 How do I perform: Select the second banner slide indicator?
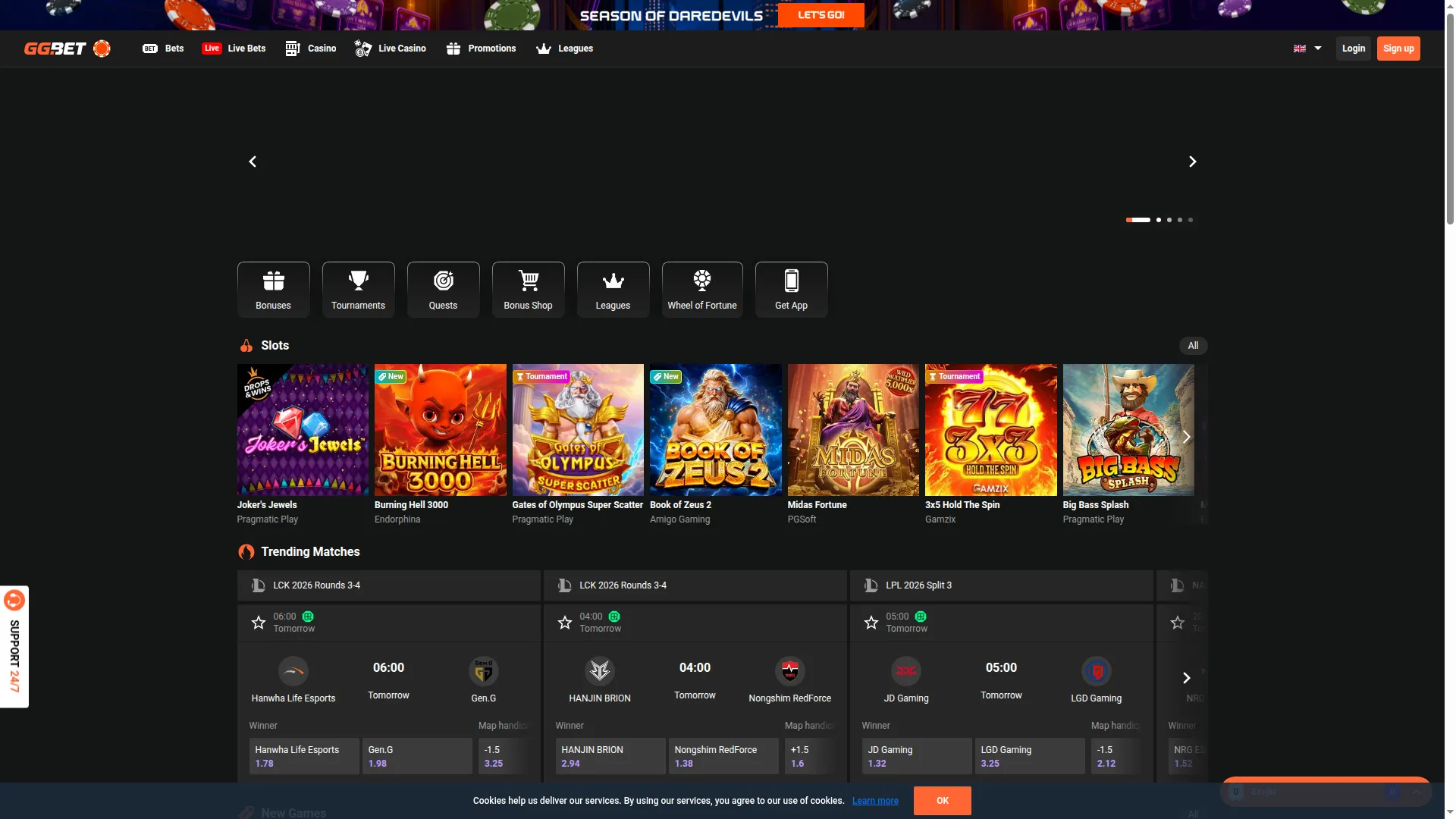[1159, 220]
